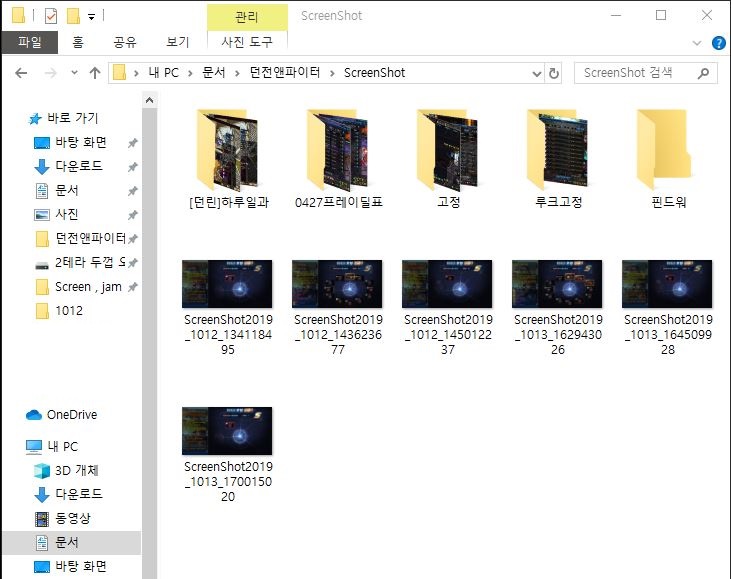Click the 관리 contextual tab header
Screen dimensions: 731x579
click(247, 17)
